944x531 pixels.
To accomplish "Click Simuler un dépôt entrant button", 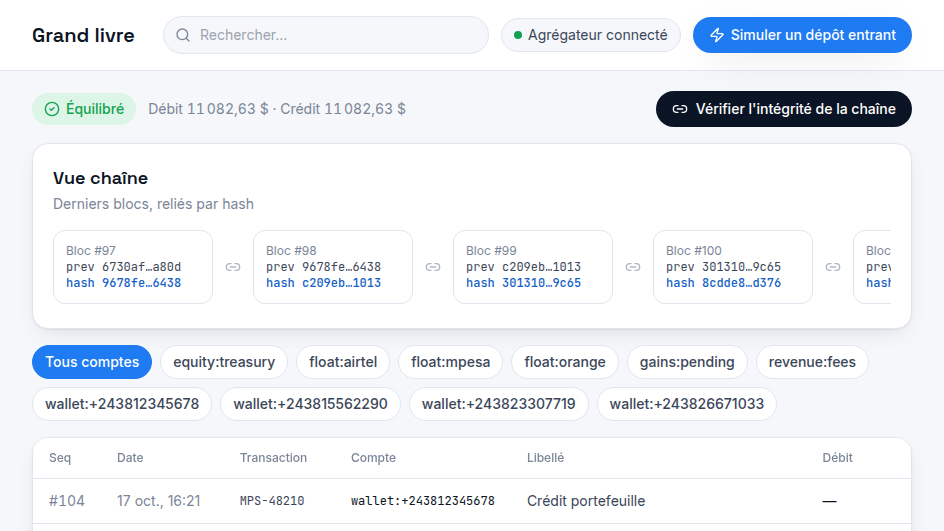I will pos(802,35).
